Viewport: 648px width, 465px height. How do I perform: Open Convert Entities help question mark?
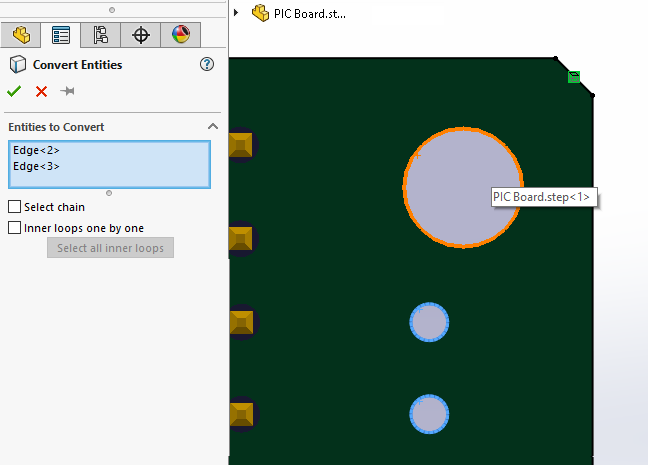coord(207,65)
